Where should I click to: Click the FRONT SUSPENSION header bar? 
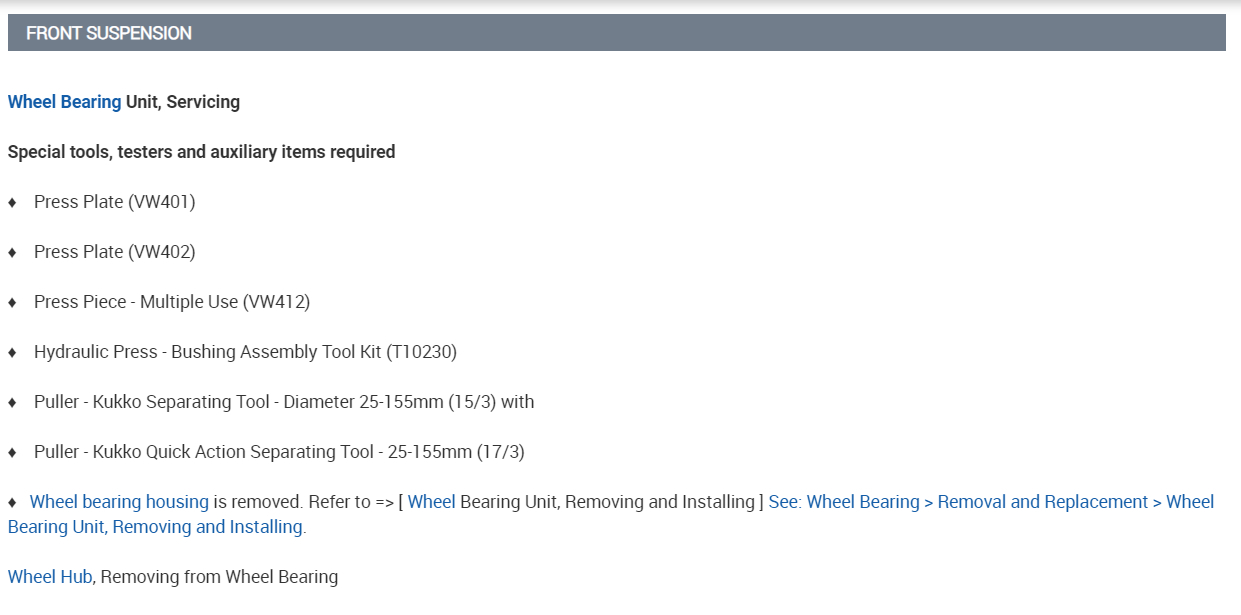pyautogui.click(x=616, y=33)
